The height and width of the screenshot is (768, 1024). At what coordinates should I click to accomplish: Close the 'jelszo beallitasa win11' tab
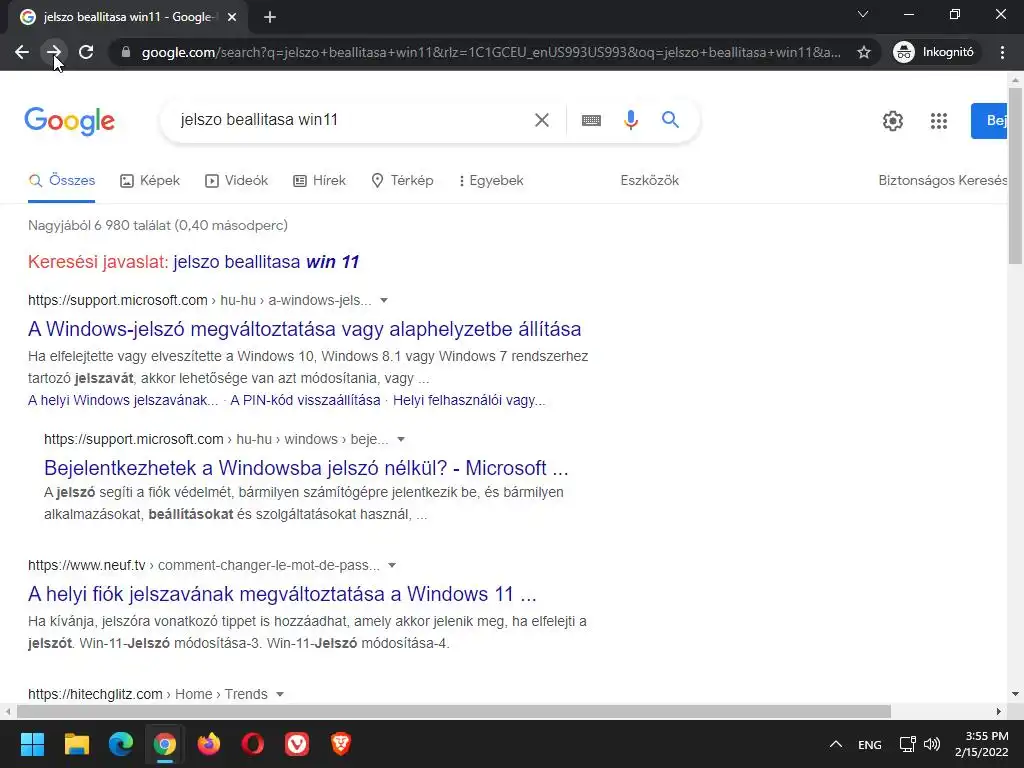coord(232,17)
